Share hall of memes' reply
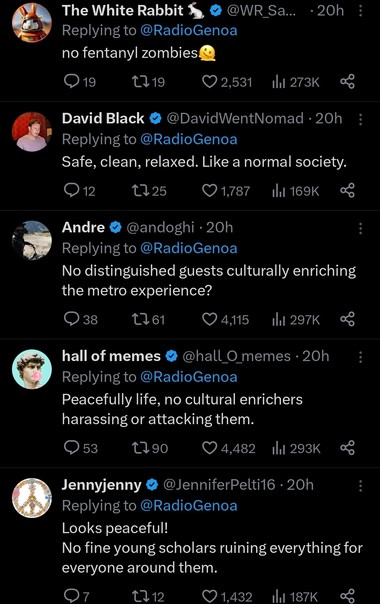 347,448
